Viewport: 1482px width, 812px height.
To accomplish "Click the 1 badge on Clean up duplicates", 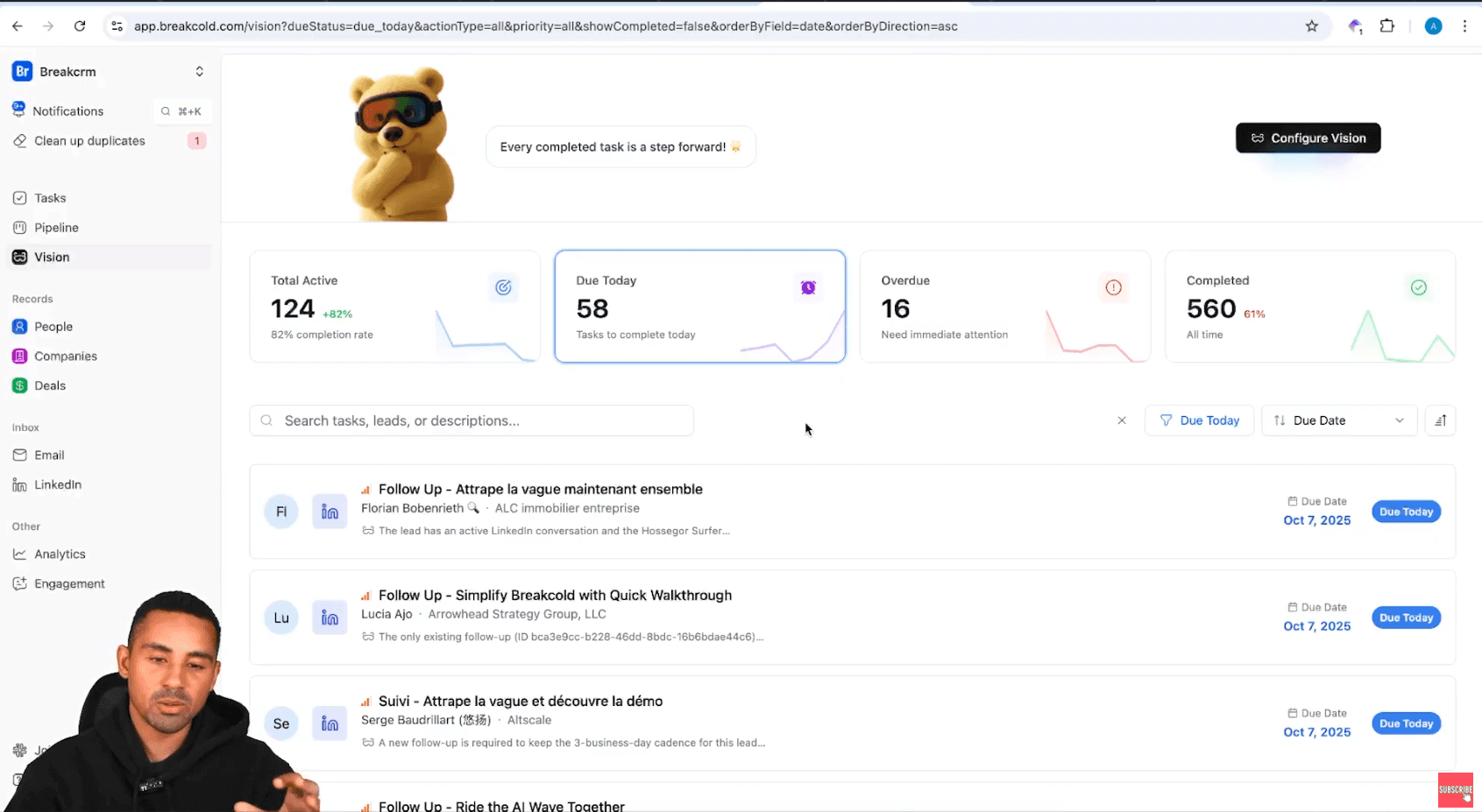I will 197,141.
